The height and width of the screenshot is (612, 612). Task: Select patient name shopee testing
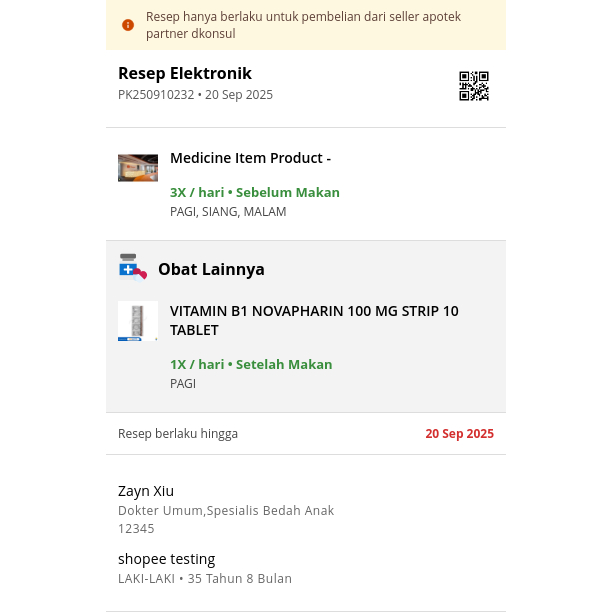tap(167, 559)
